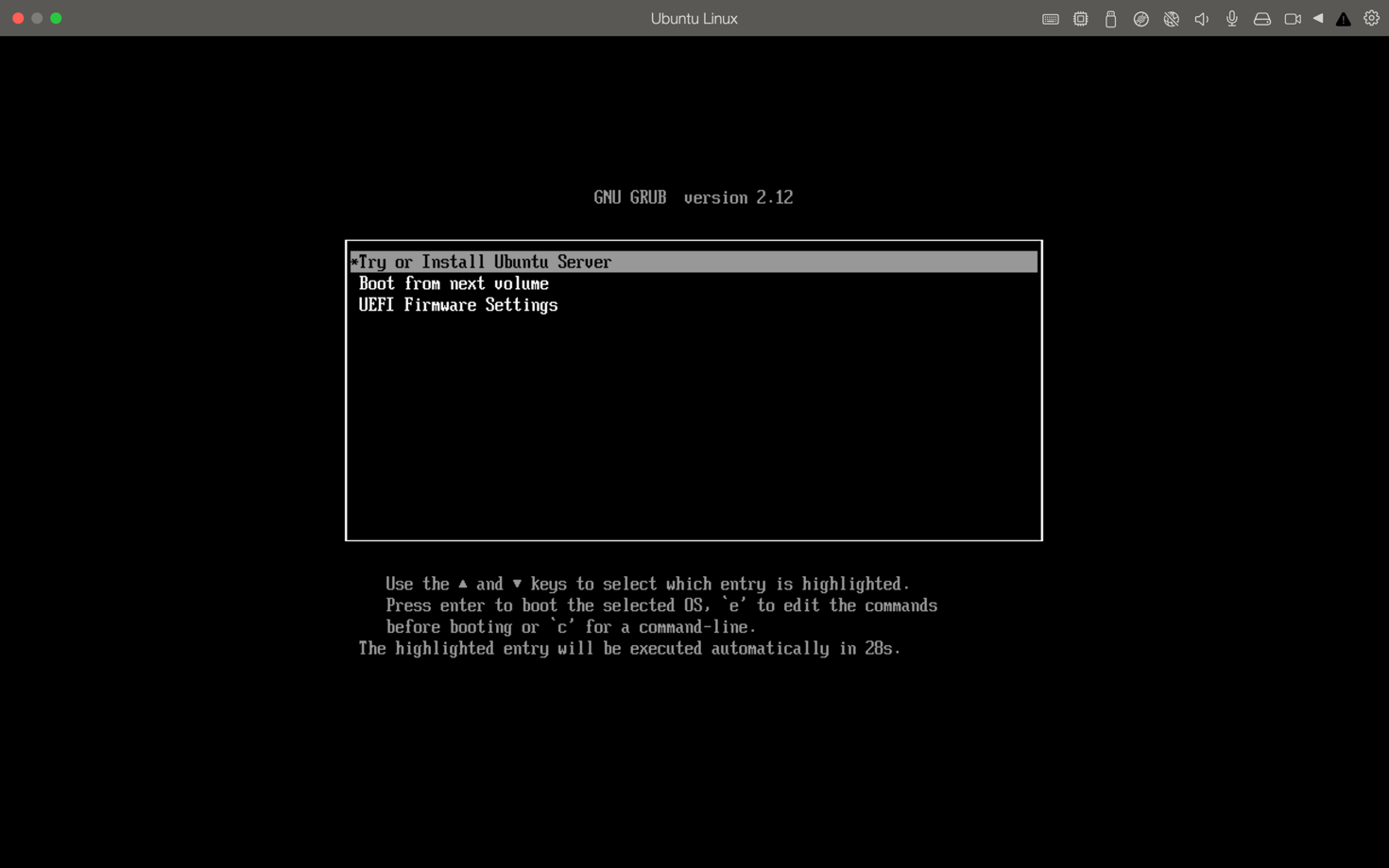Screen dimensions: 1389x868
Task: Open UEFI Firmware Settings
Action: pos(457,304)
